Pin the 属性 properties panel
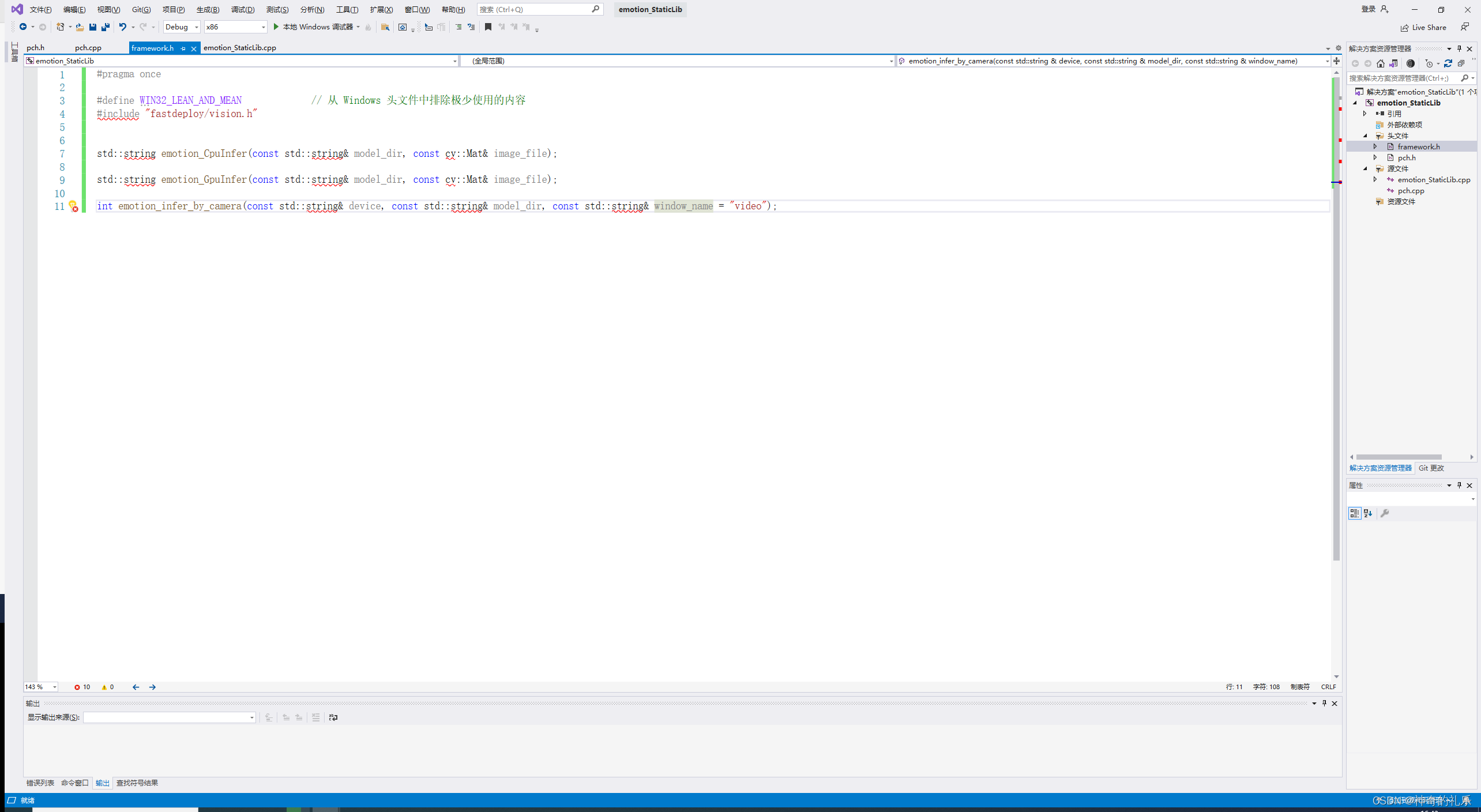This screenshot has width=1481, height=812. [x=1459, y=485]
